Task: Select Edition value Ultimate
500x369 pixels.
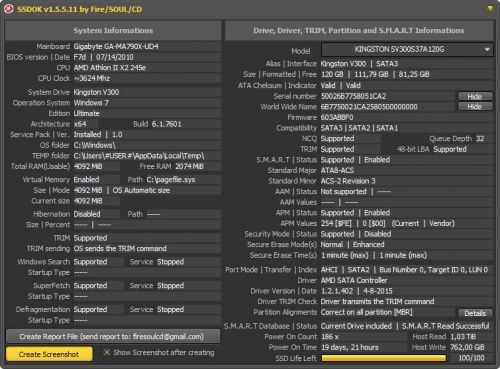Action: pos(87,113)
